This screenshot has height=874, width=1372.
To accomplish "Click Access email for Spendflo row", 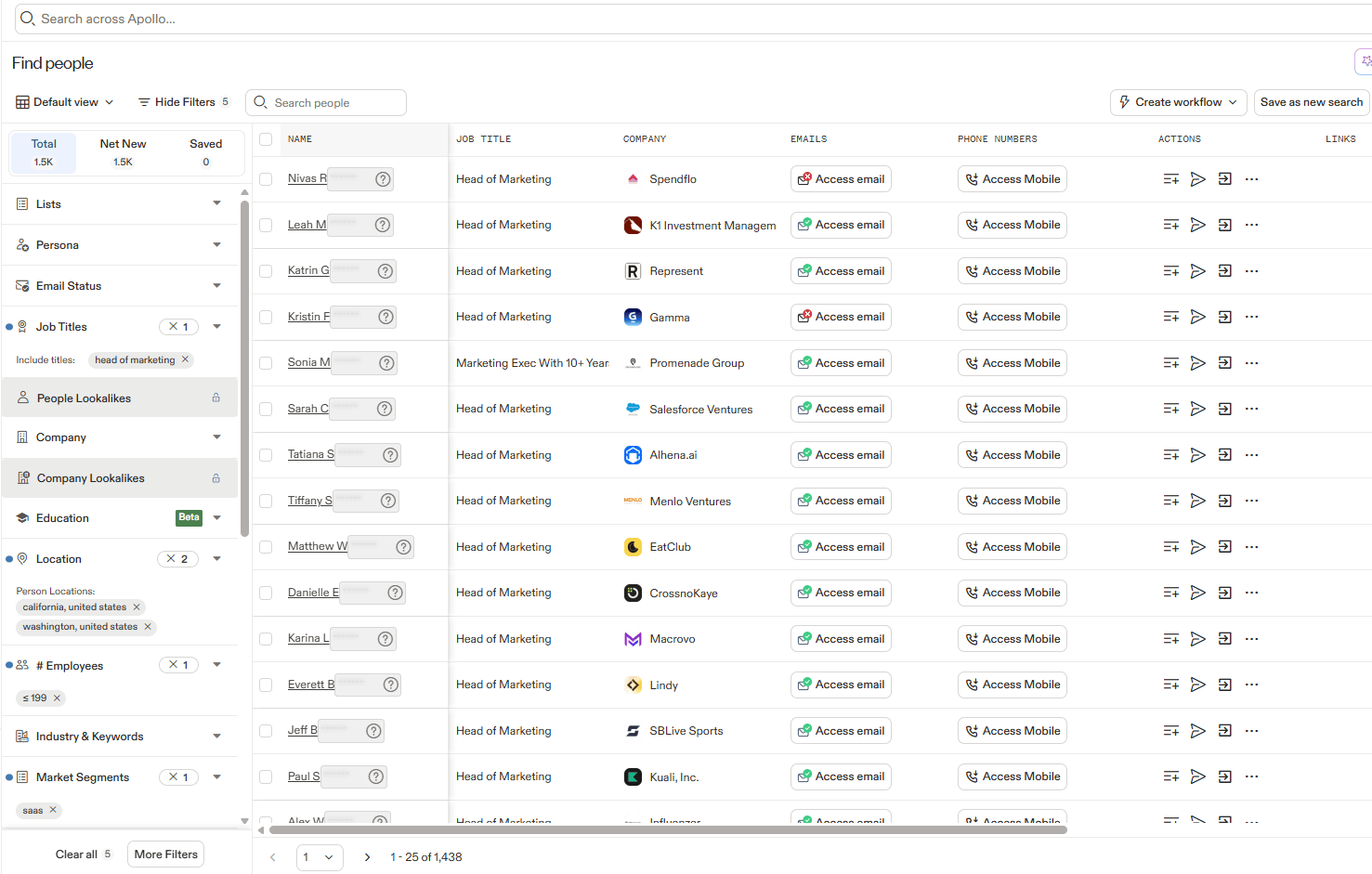I will (x=841, y=179).
